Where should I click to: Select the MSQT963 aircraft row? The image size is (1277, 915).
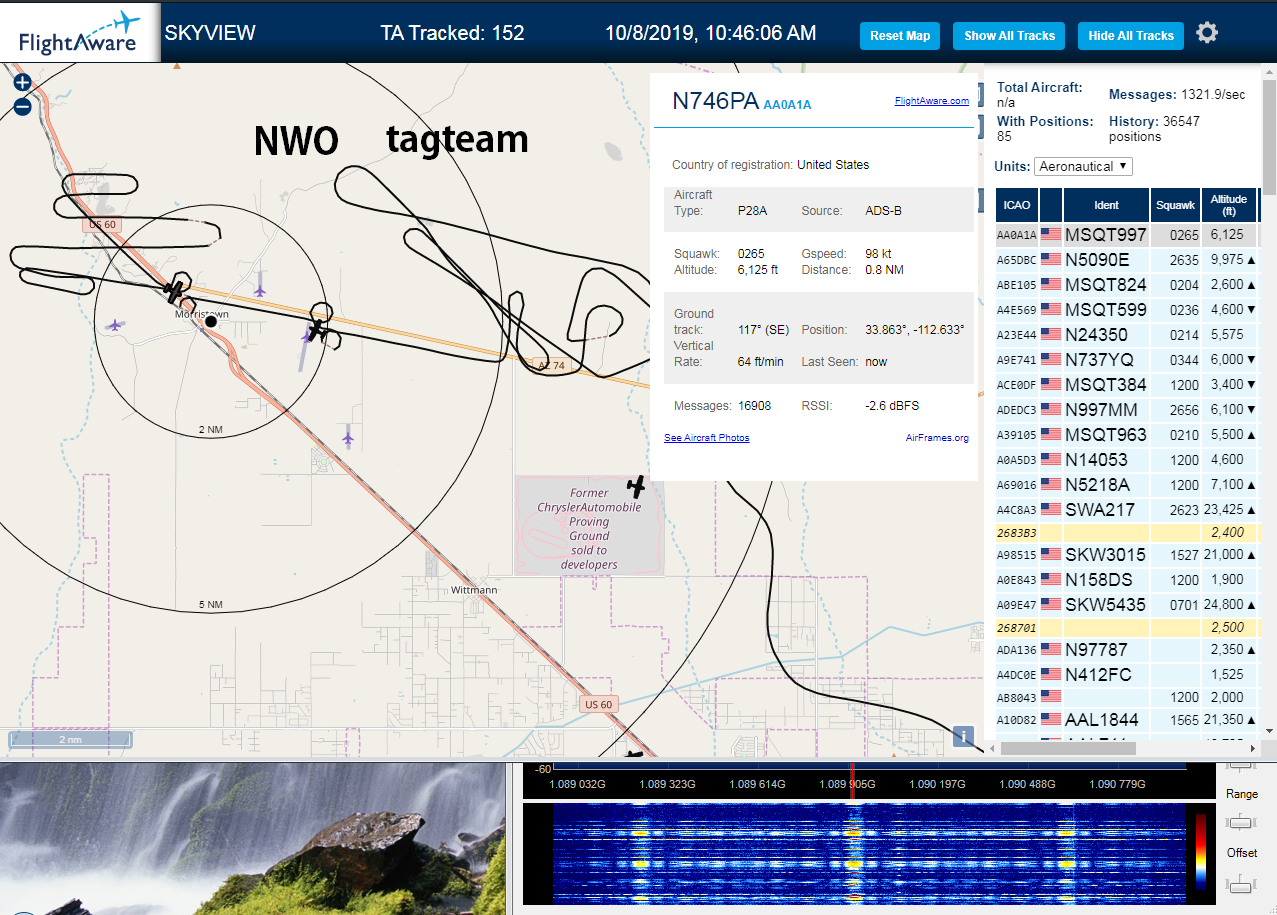click(x=1127, y=435)
